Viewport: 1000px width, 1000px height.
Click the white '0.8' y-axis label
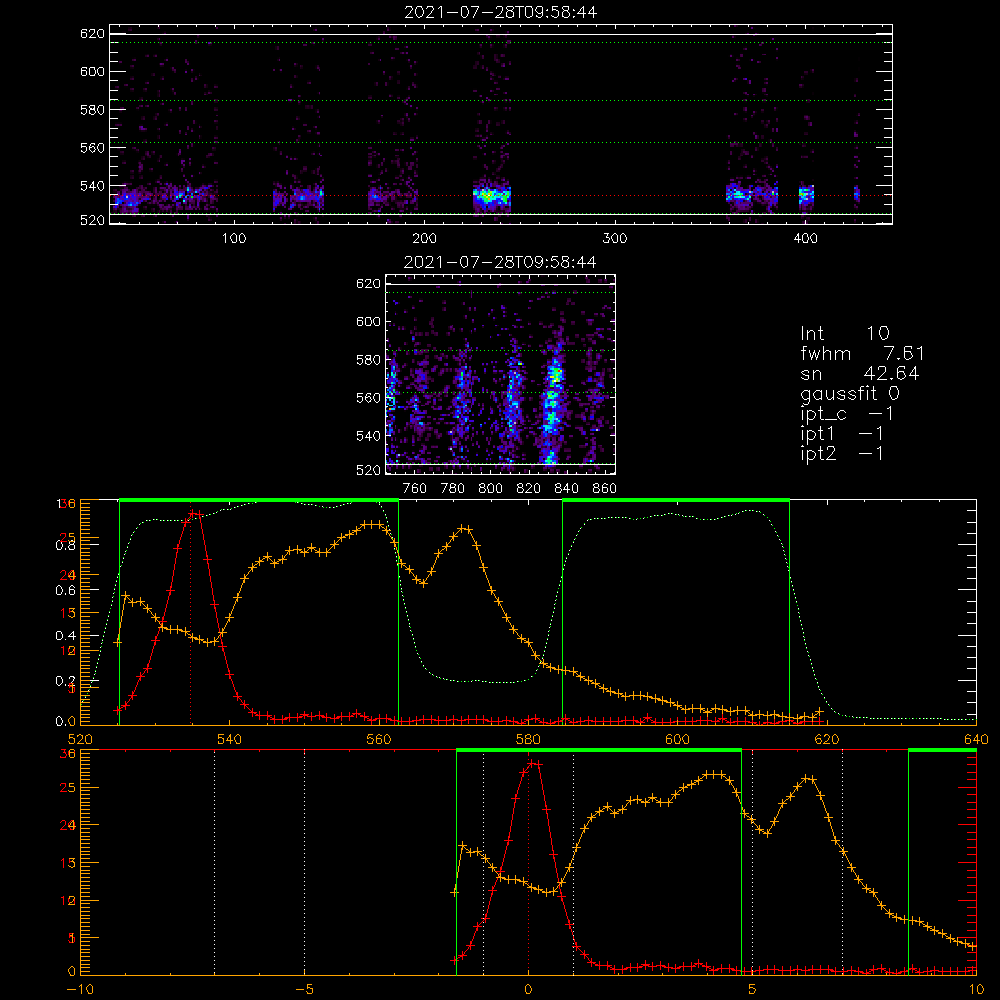click(x=67, y=545)
